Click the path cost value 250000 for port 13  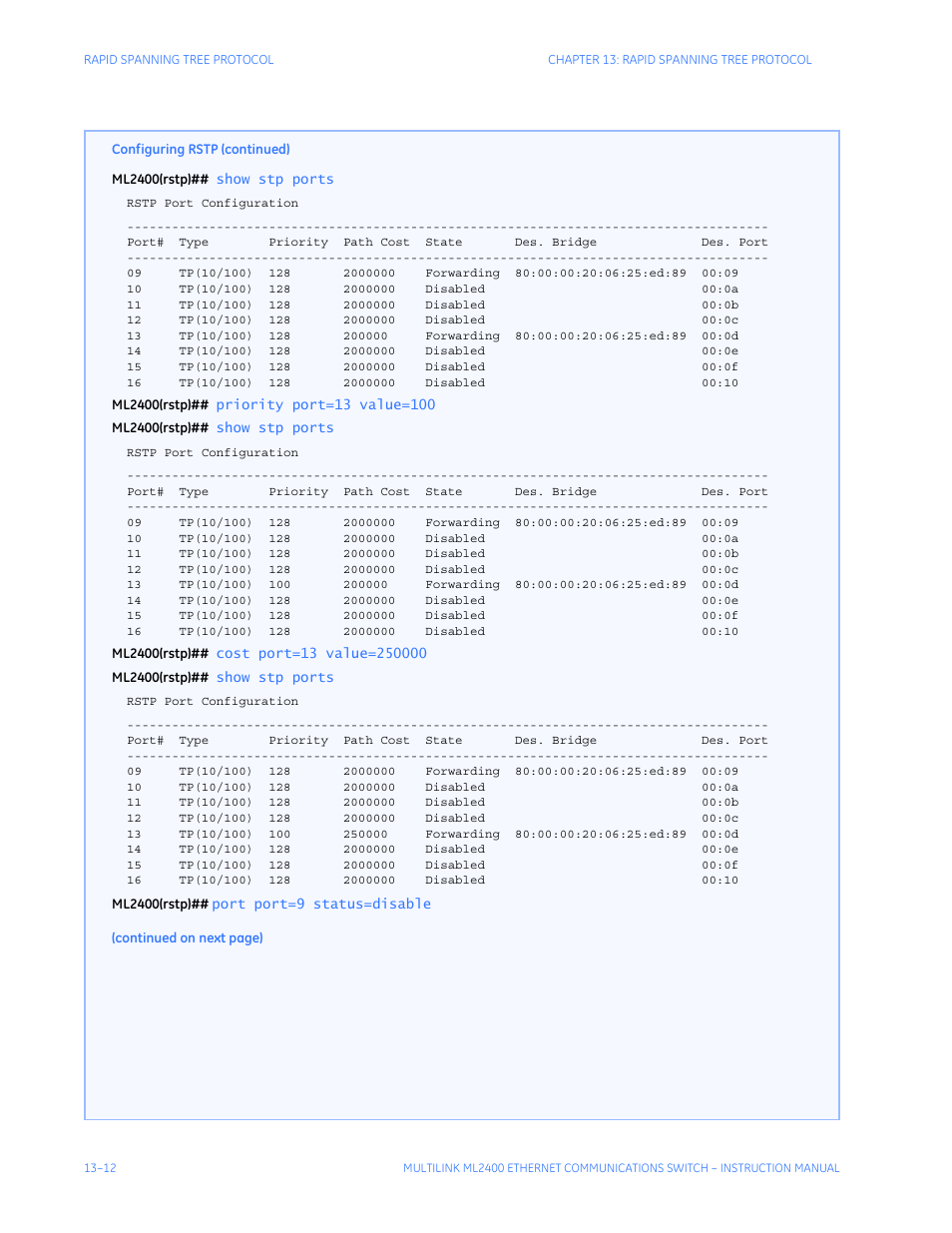pyautogui.click(x=365, y=835)
